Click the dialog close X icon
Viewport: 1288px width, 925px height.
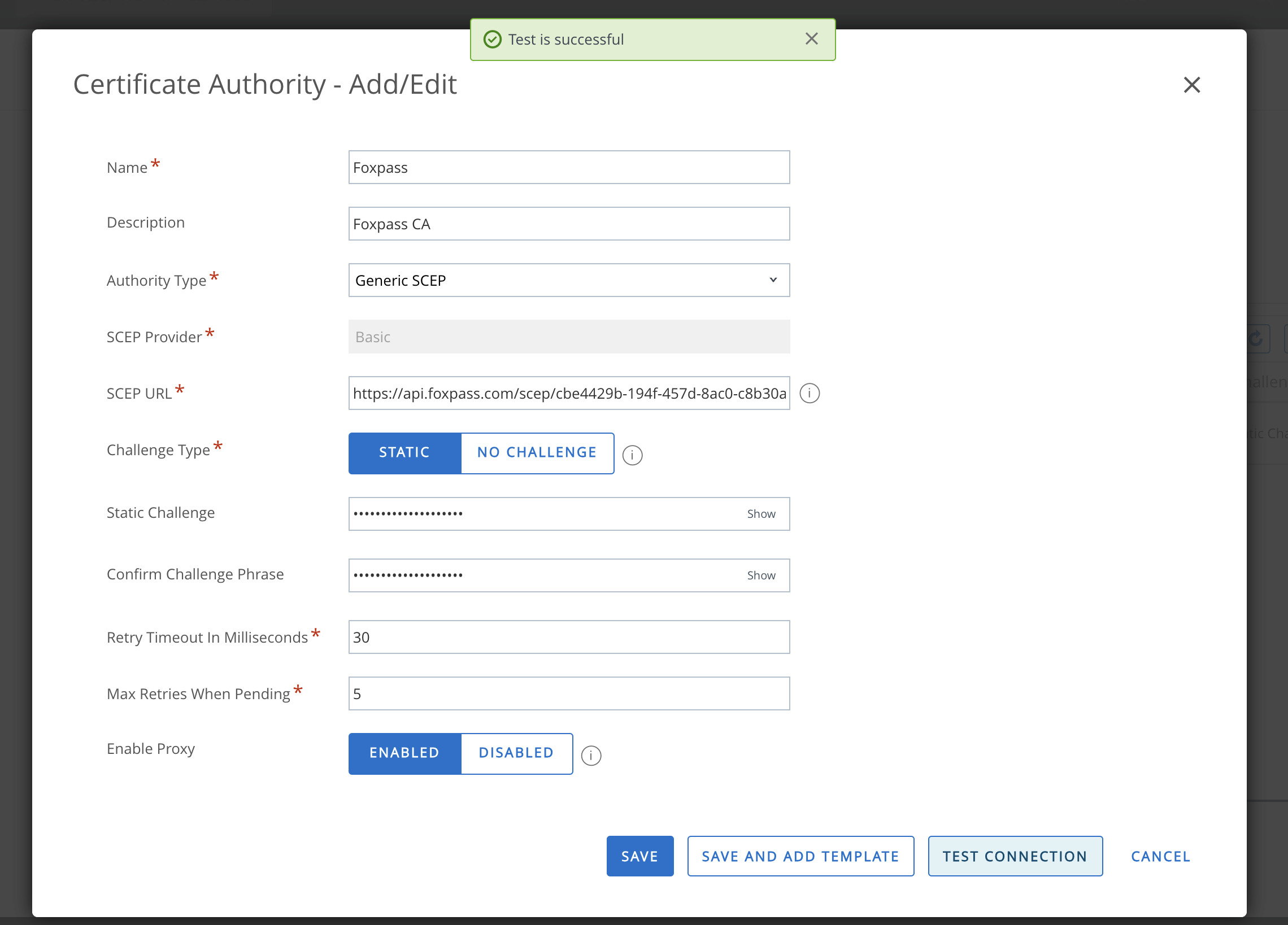pos(1192,85)
